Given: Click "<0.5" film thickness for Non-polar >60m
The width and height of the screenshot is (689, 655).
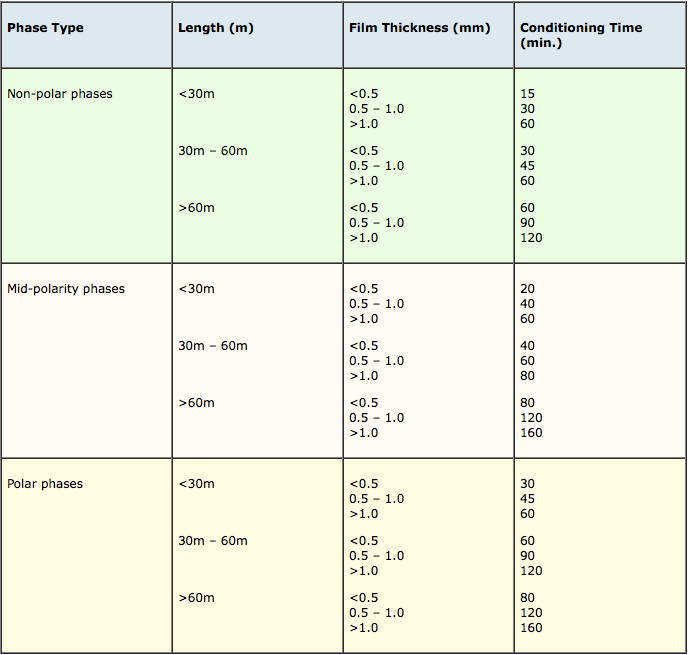Looking at the screenshot, I should 364,208.
